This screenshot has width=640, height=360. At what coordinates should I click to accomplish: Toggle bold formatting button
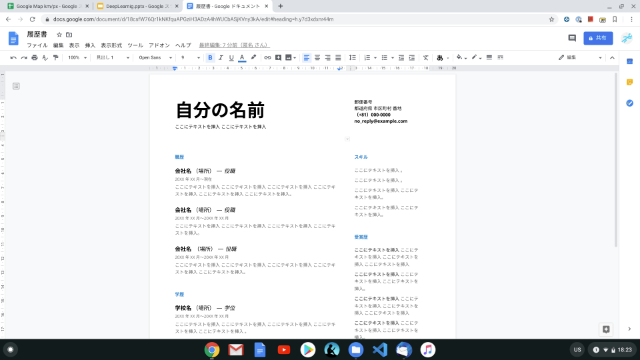pos(210,58)
